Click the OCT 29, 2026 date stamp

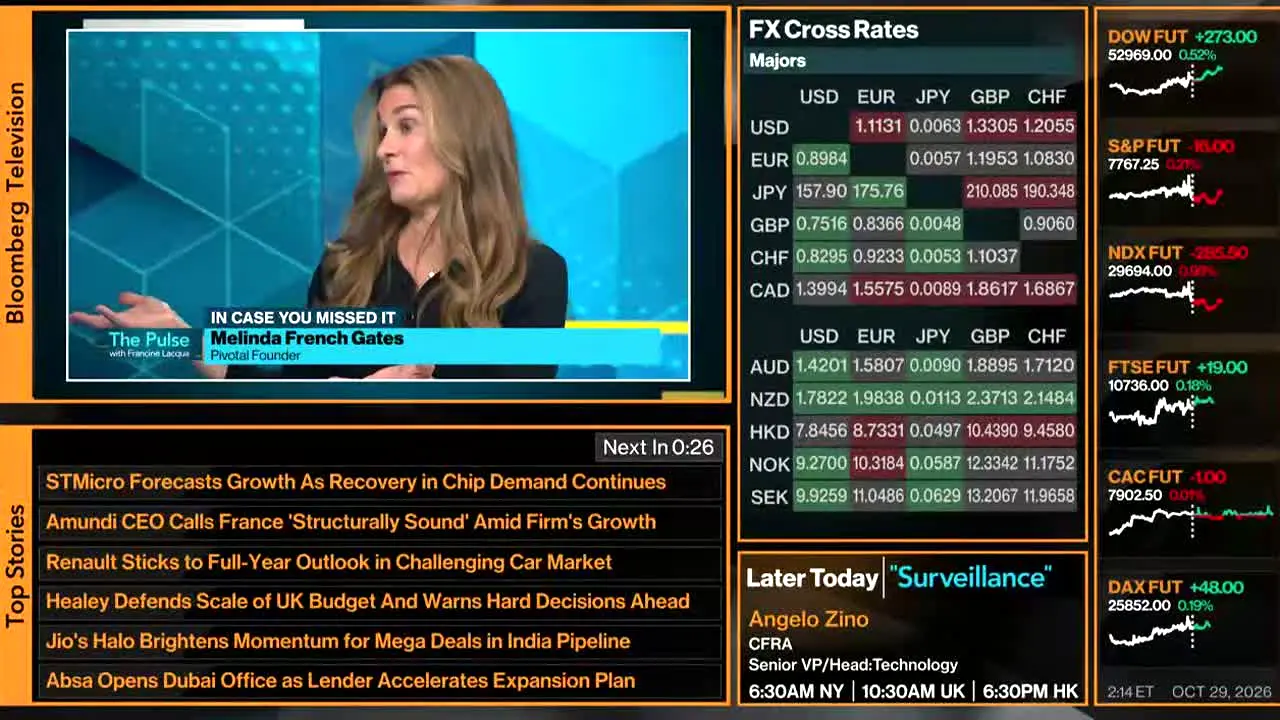[1221, 692]
